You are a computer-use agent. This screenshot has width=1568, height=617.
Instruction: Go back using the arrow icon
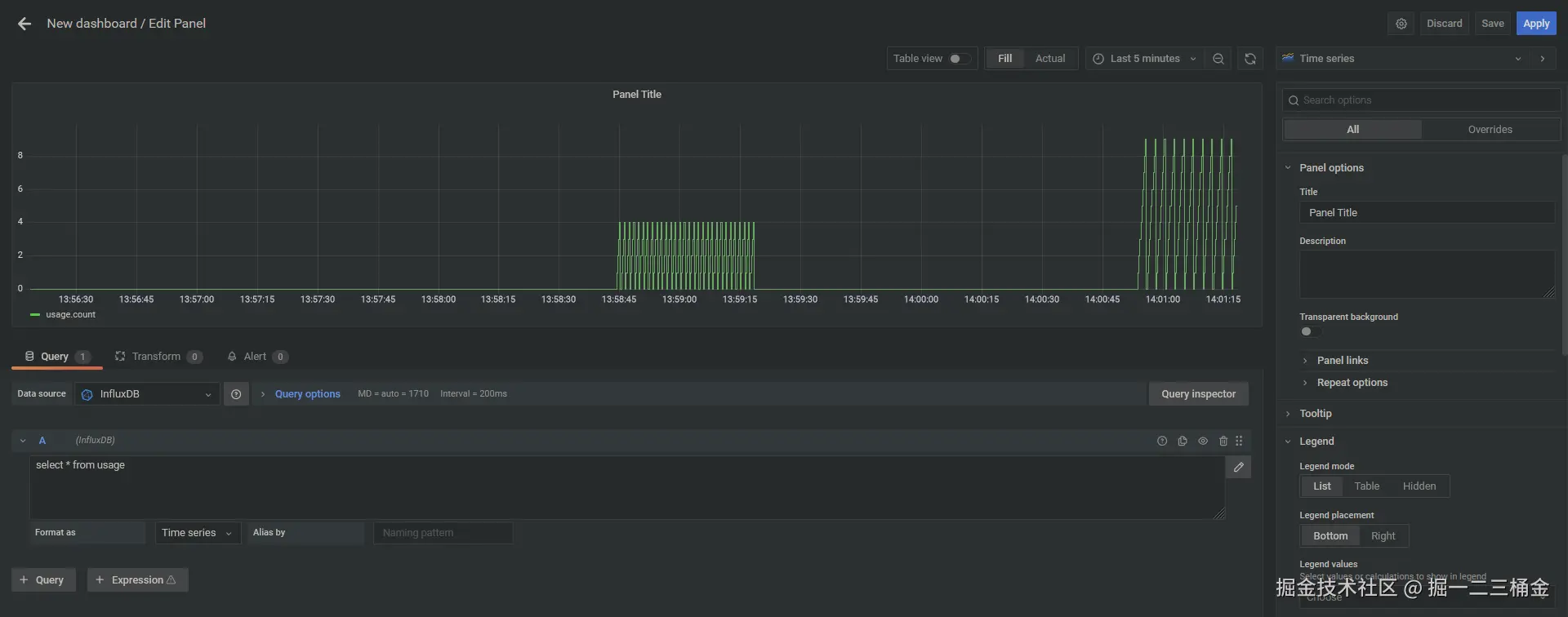(x=24, y=24)
